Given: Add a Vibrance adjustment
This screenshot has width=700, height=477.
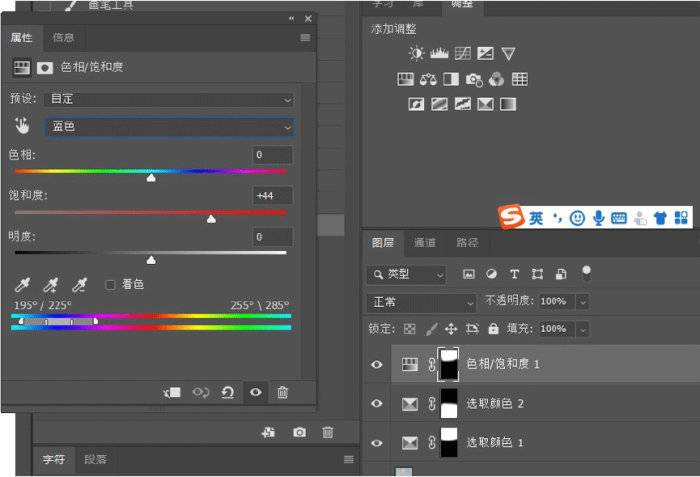Looking at the screenshot, I should coord(508,54).
